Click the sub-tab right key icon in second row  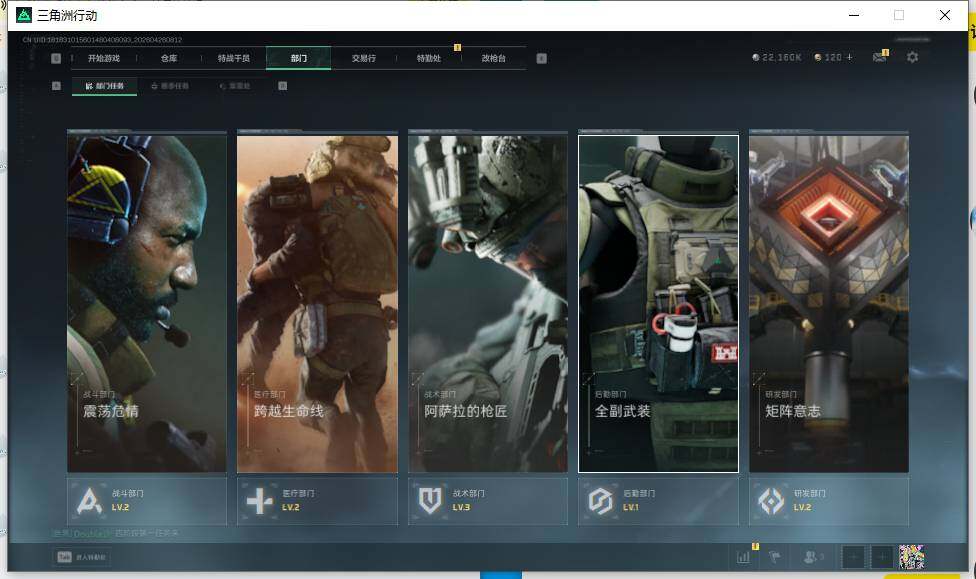coord(283,86)
